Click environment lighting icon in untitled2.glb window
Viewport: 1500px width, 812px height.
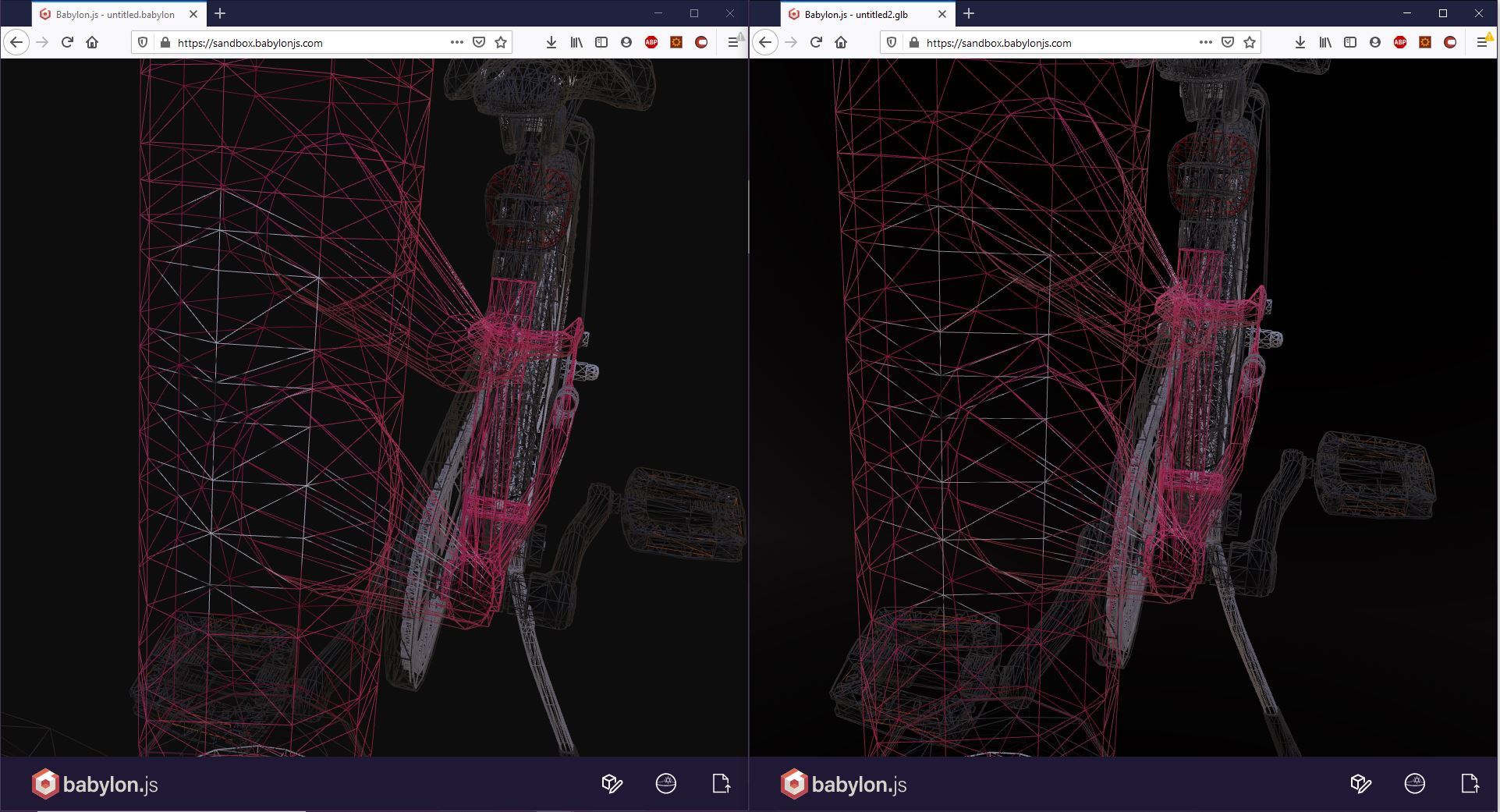1414,784
